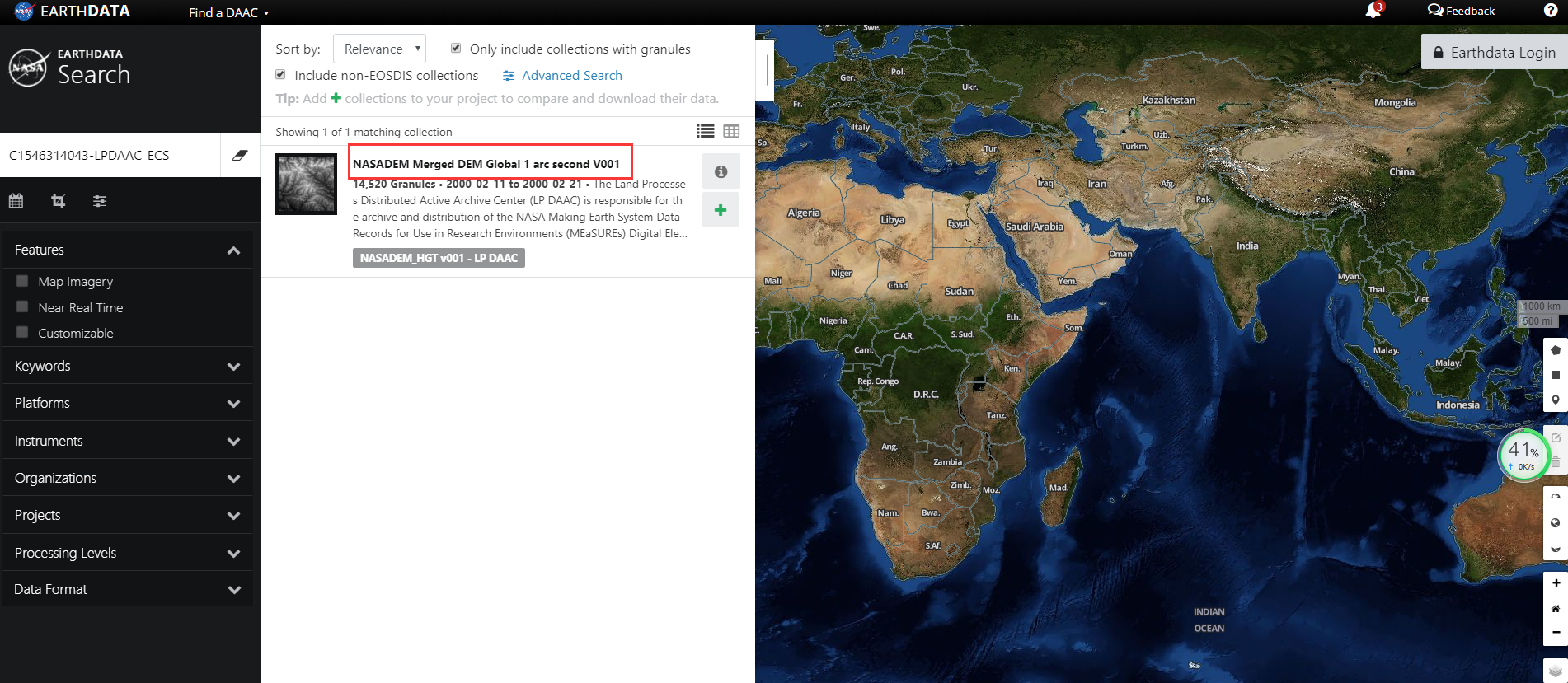The width and height of the screenshot is (1568, 683).
Task: Expand the Keywords section
Action: (x=128, y=366)
